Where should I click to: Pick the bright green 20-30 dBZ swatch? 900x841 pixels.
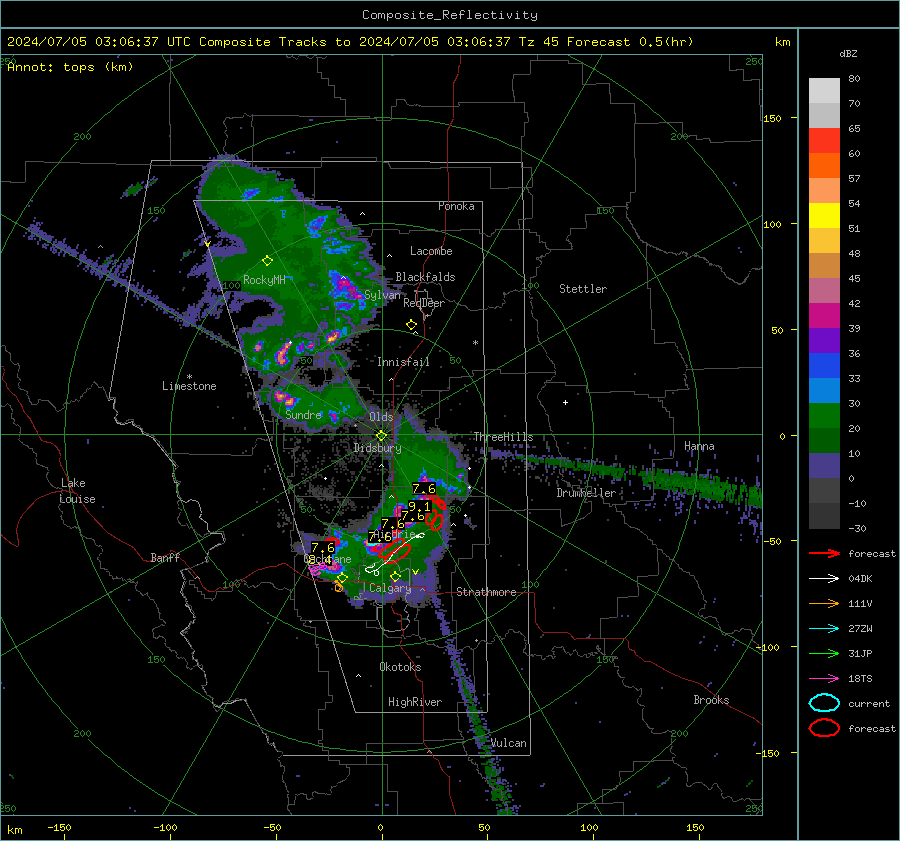pos(824,415)
